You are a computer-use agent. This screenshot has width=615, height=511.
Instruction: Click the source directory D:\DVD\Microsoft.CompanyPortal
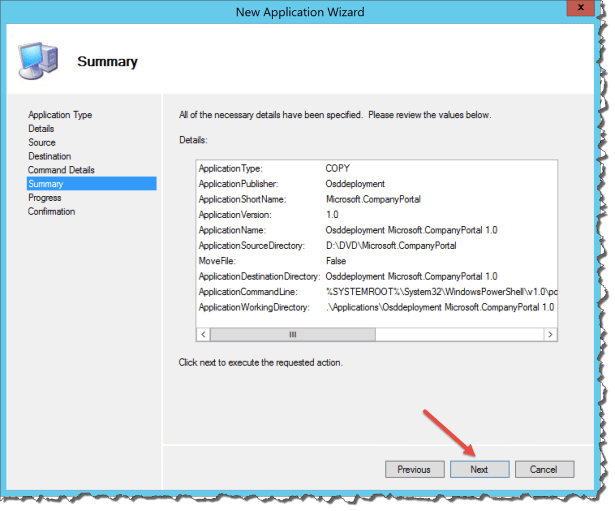point(391,245)
